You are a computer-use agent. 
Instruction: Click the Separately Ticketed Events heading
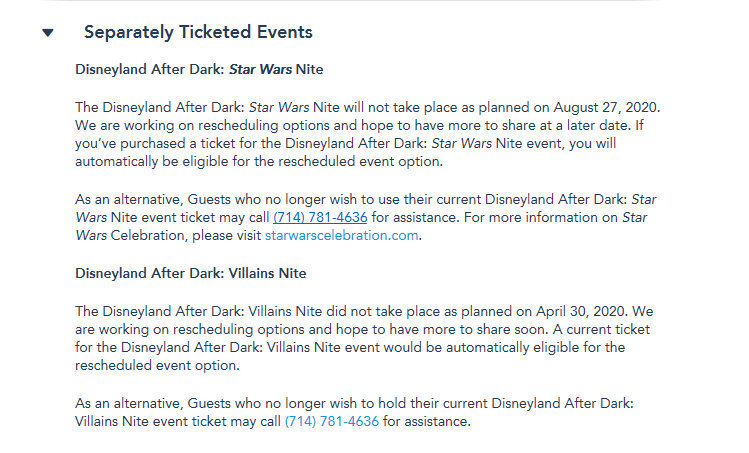[198, 32]
